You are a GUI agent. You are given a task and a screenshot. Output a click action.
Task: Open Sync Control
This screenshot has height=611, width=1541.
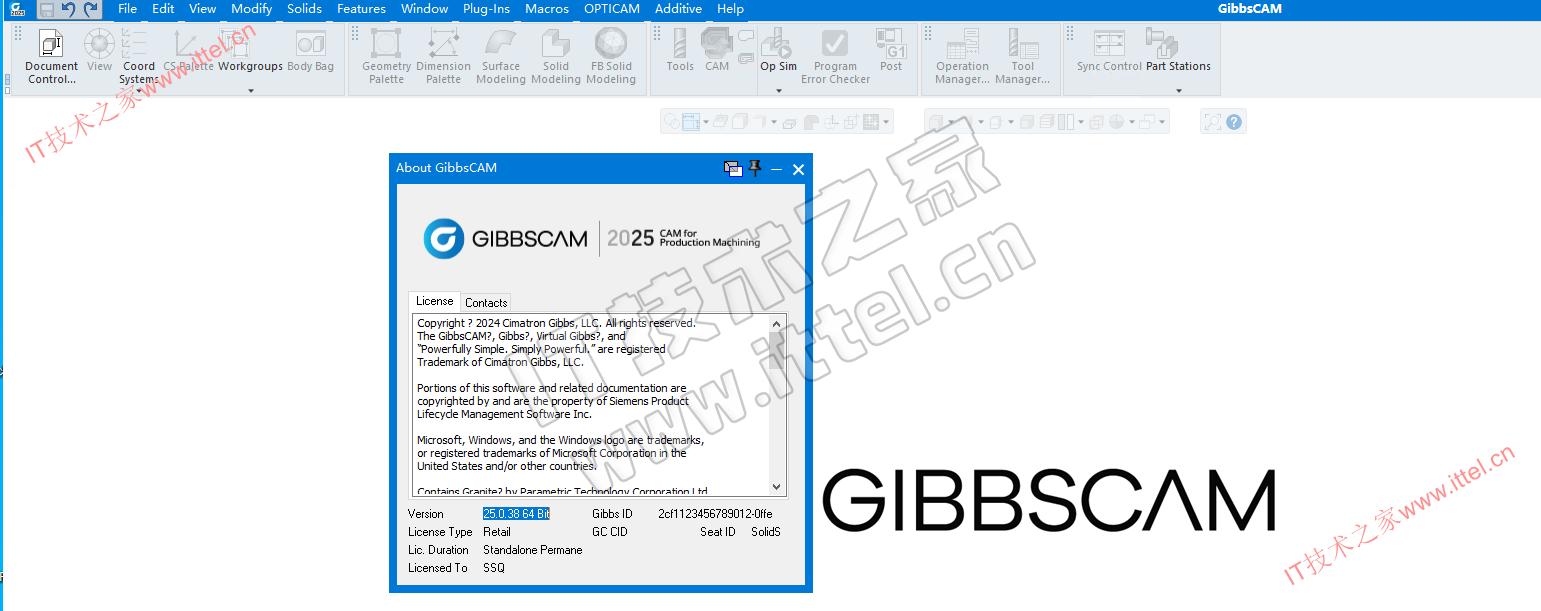tap(1109, 51)
